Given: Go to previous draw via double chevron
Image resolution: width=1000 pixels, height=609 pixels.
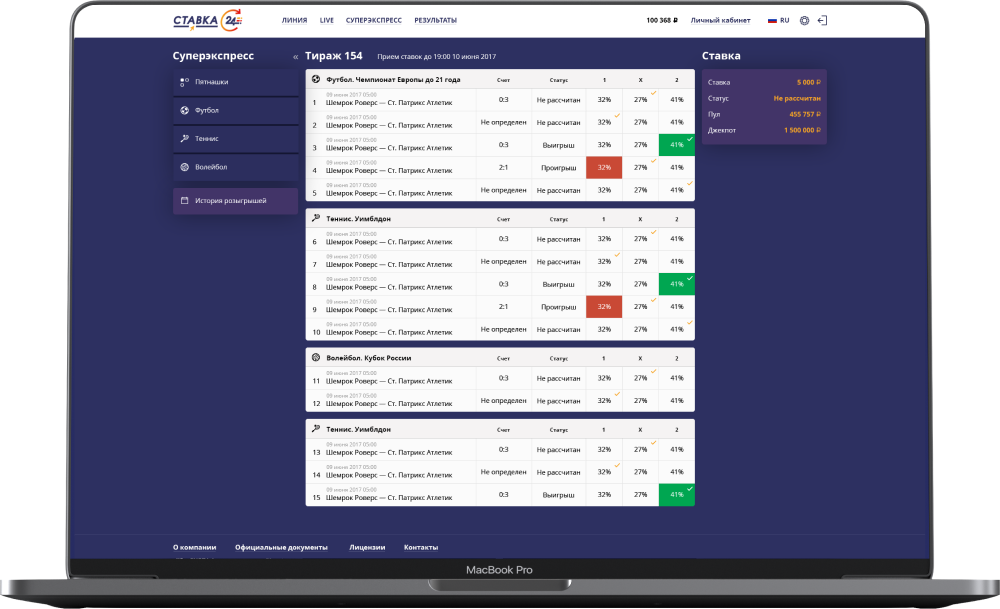Looking at the screenshot, I should click(x=295, y=57).
